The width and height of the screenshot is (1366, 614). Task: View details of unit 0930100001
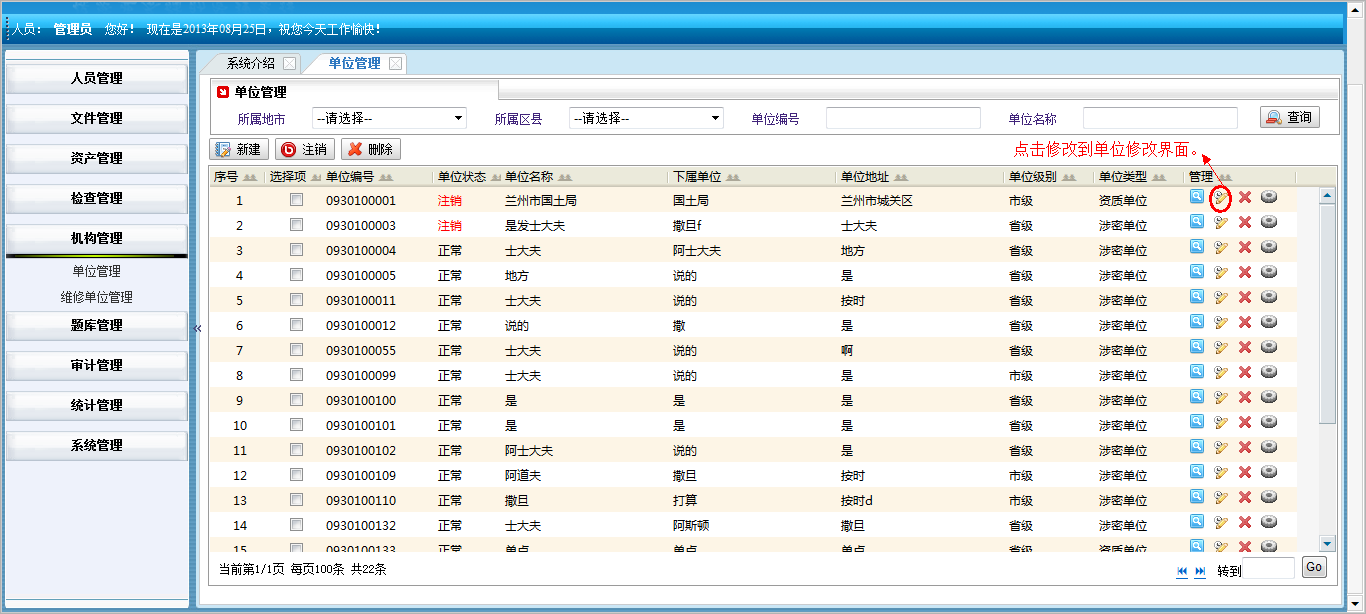click(1197, 196)
